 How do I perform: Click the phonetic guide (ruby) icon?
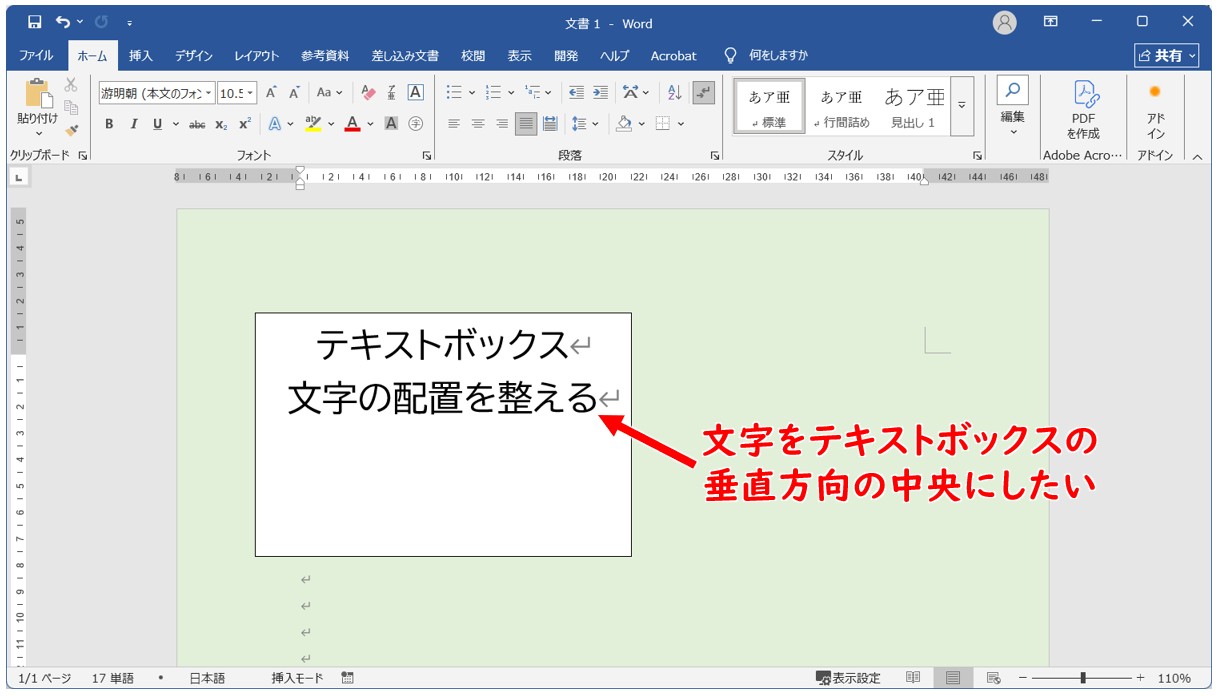point(392,93)
